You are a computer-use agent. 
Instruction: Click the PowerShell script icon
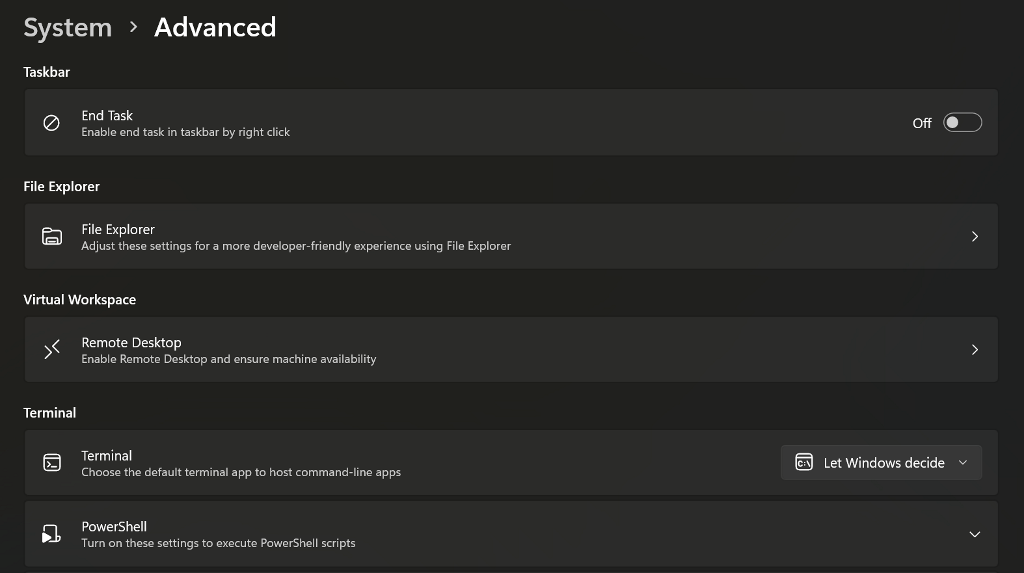coord(52,535)
